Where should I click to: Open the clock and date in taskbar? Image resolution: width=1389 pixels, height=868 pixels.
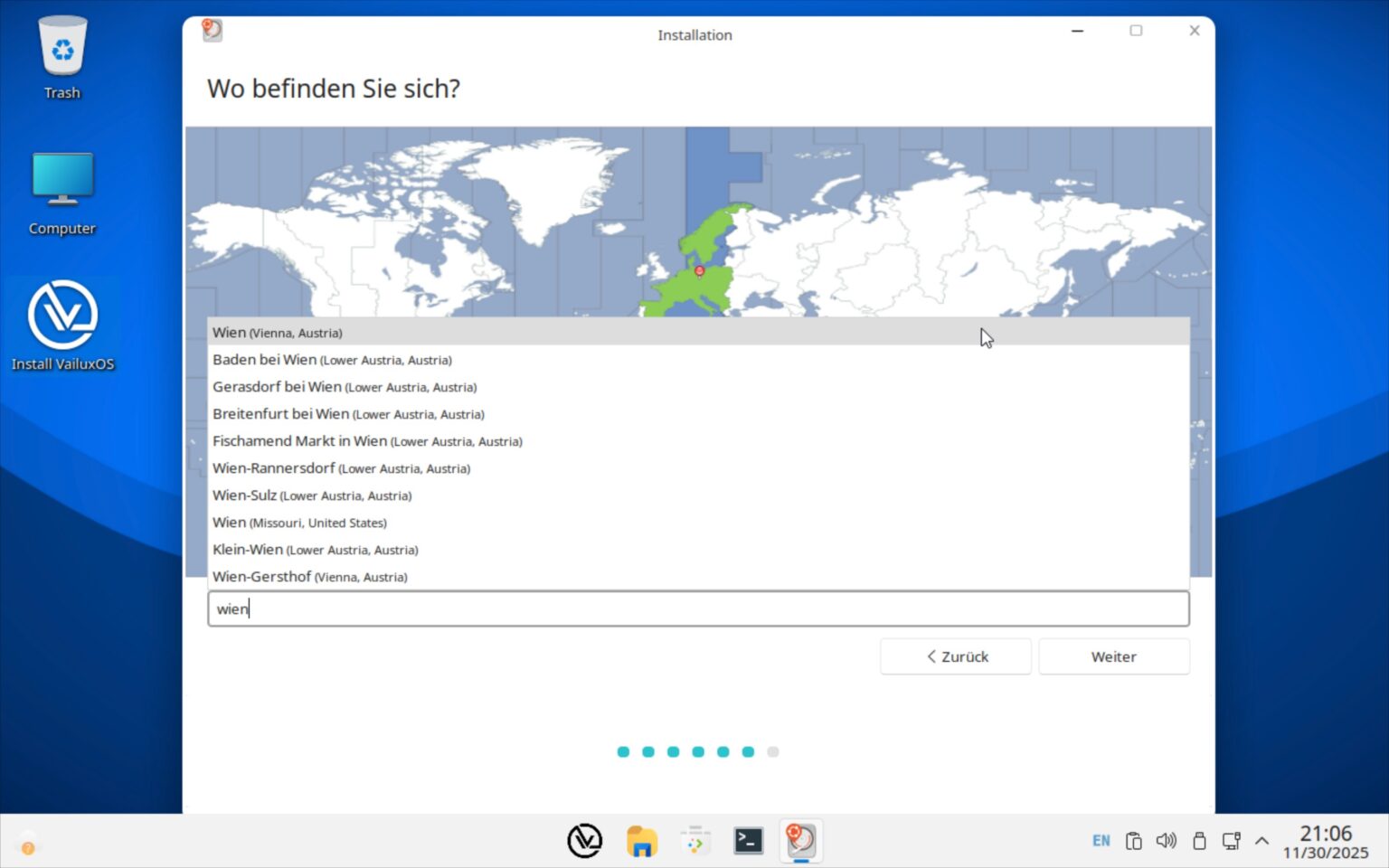1325,841
